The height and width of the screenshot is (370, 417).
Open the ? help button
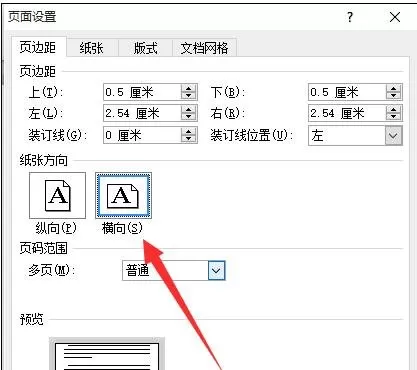pos(350,17)
